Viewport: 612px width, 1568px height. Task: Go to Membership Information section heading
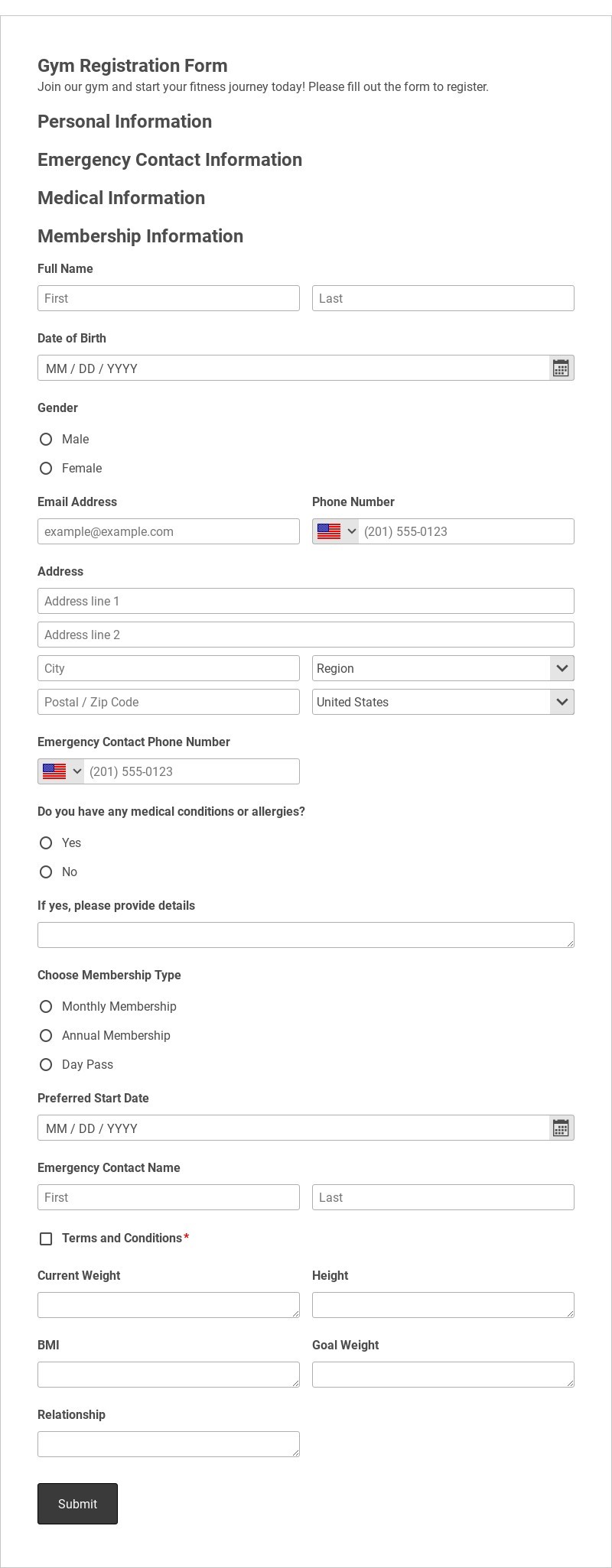tap(140, 236)
